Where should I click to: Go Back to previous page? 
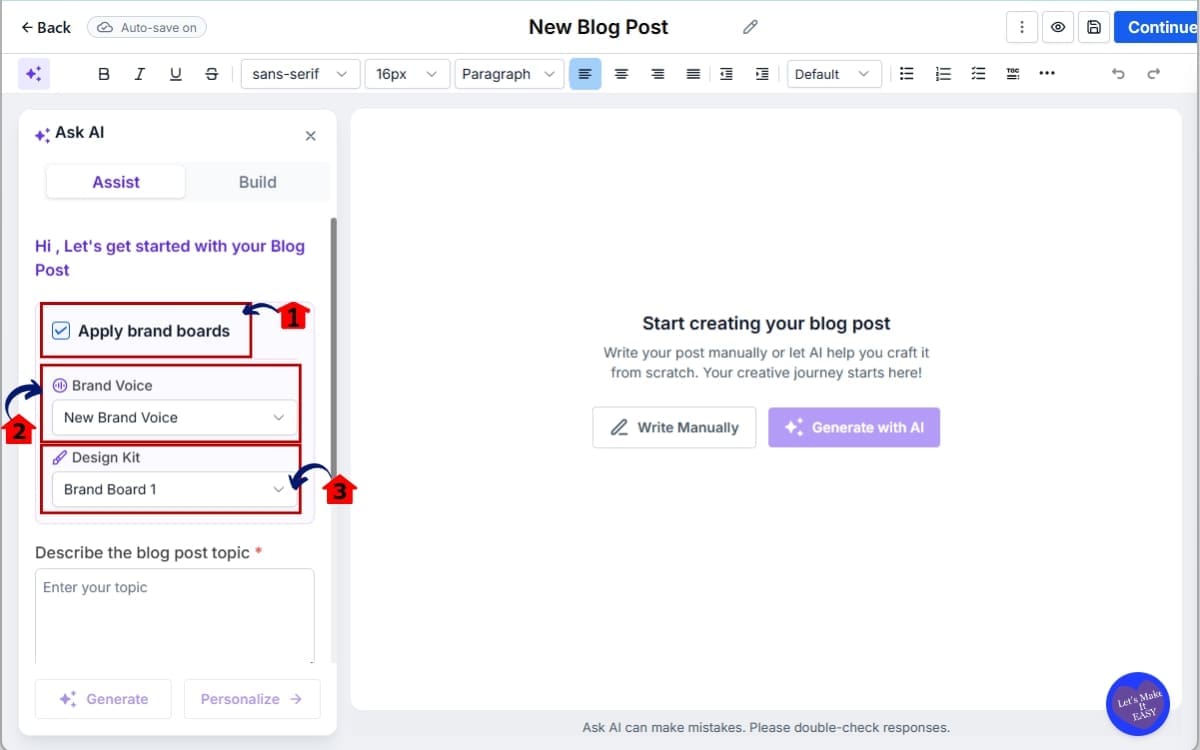point(45,27)
